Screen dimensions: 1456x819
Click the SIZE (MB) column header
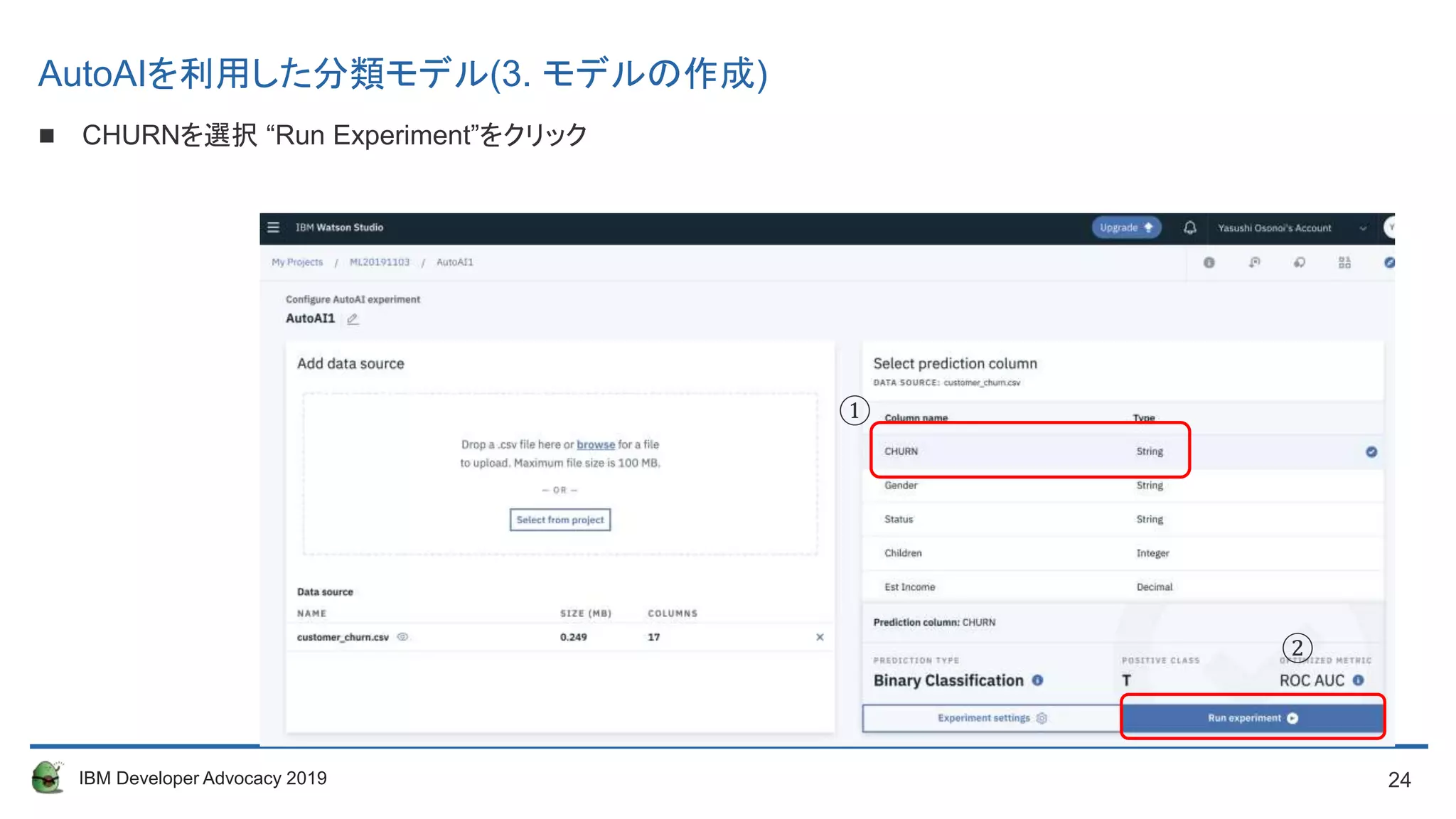pos(586,614)
